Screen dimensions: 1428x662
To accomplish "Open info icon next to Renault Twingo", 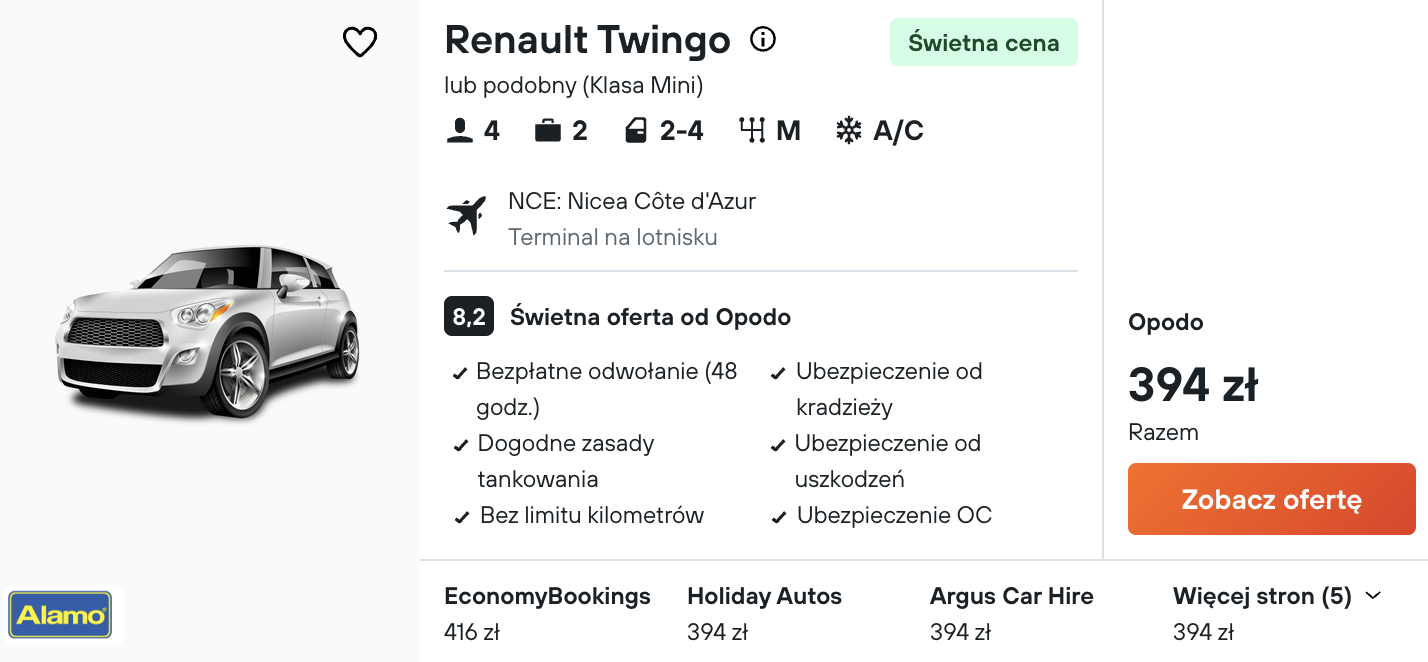I will coord(763,40).
